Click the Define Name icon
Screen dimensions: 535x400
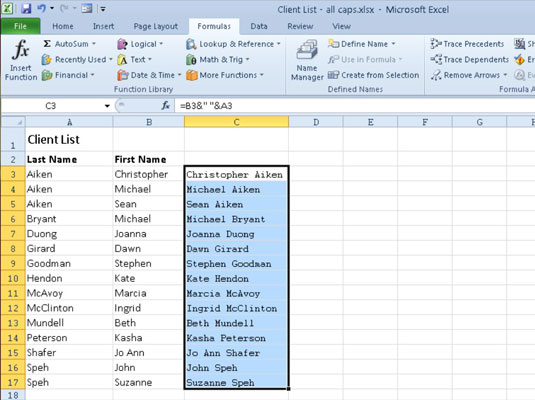pos(333,44)
